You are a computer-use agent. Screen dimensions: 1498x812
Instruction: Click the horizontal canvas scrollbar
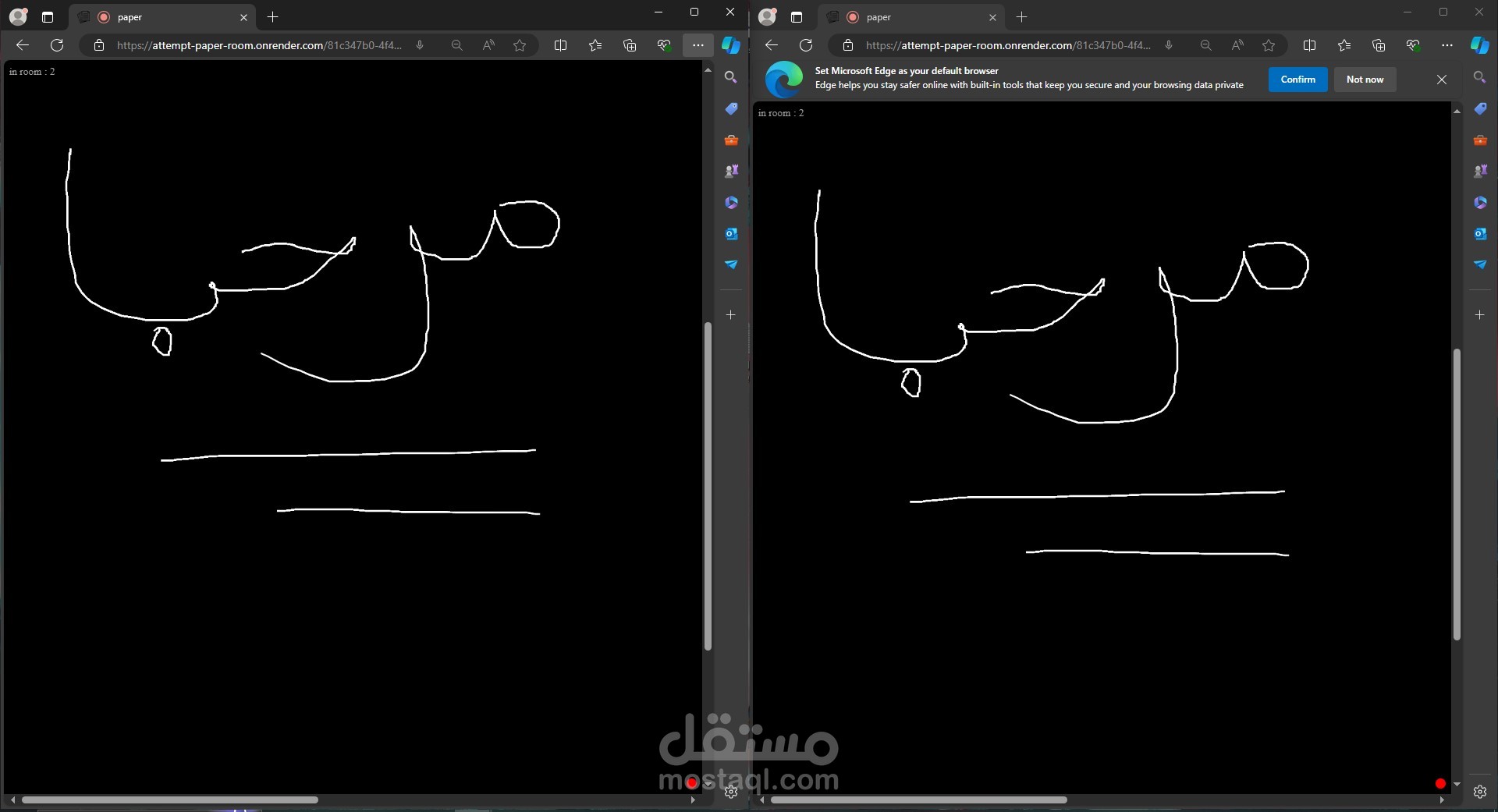point(172,800)
